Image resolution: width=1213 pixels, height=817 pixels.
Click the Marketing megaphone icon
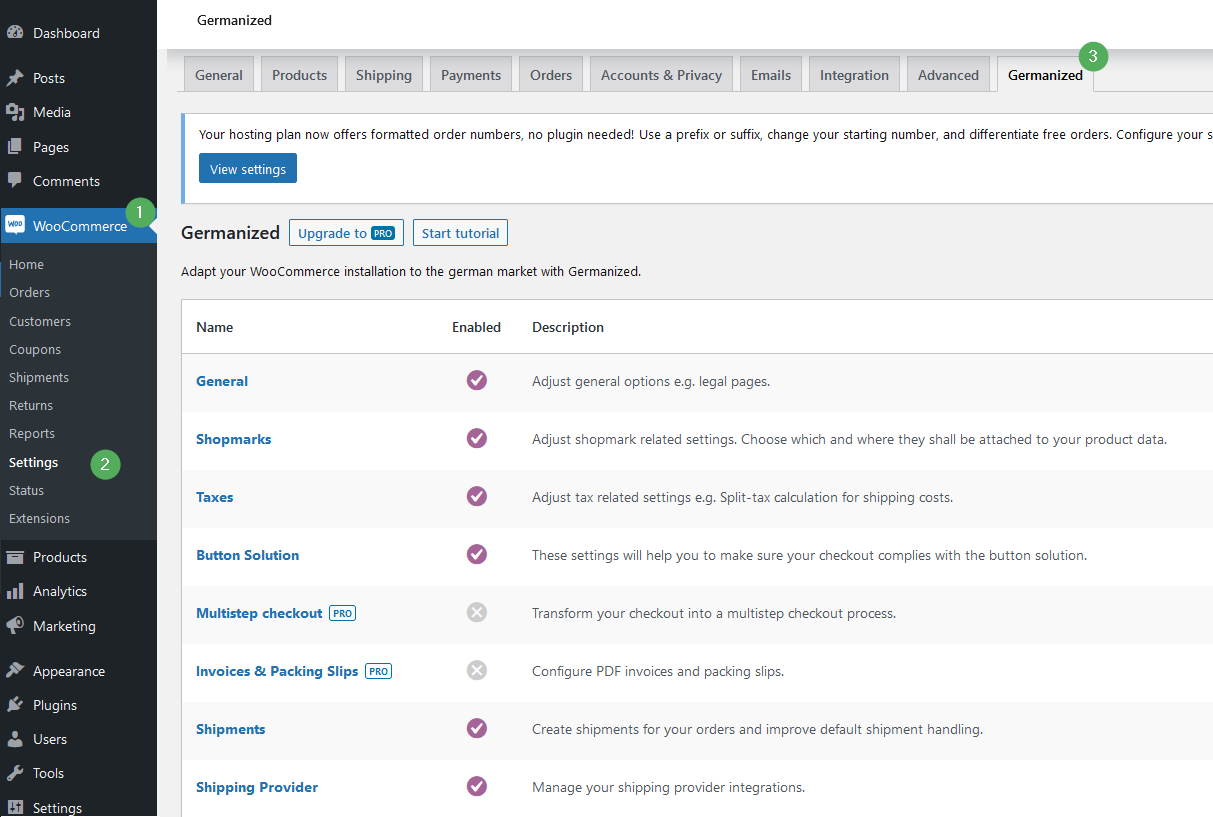tap(15, 626)
